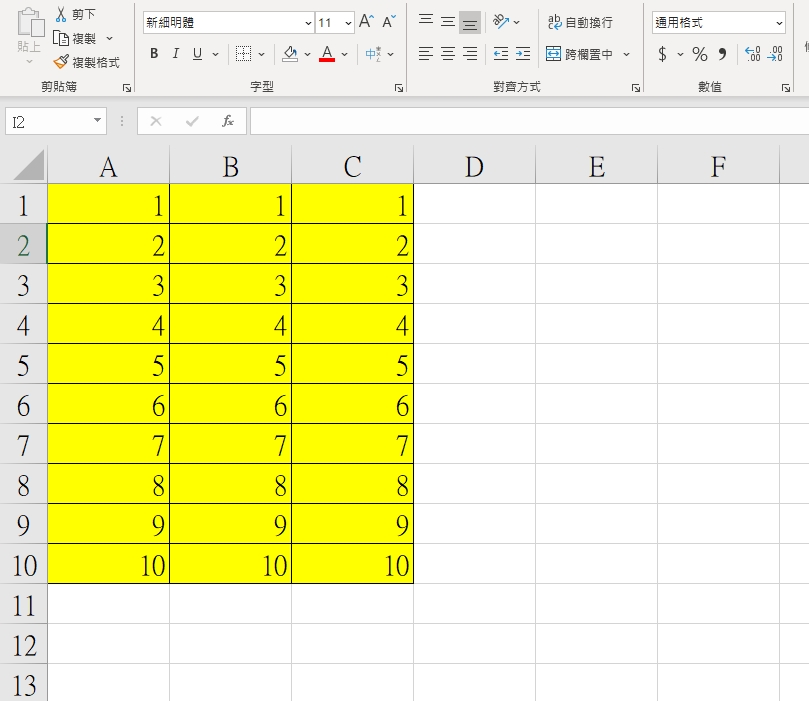The height and width of the screenshot is (701, 809).
Task: Decrease indent
Action: click(x=500, y=54)
